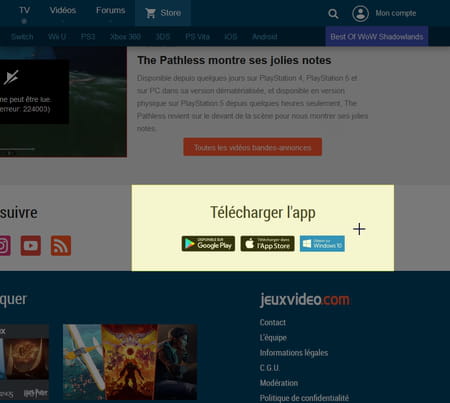Open the RSS feed icon

(x=61, y=246)
